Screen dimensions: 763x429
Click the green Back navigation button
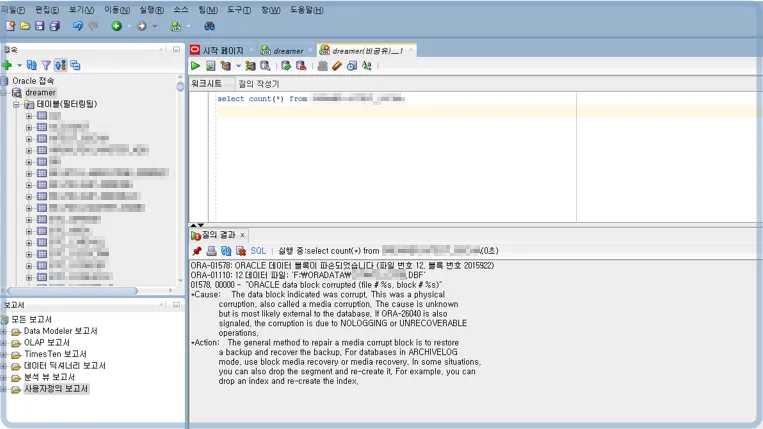116,26
